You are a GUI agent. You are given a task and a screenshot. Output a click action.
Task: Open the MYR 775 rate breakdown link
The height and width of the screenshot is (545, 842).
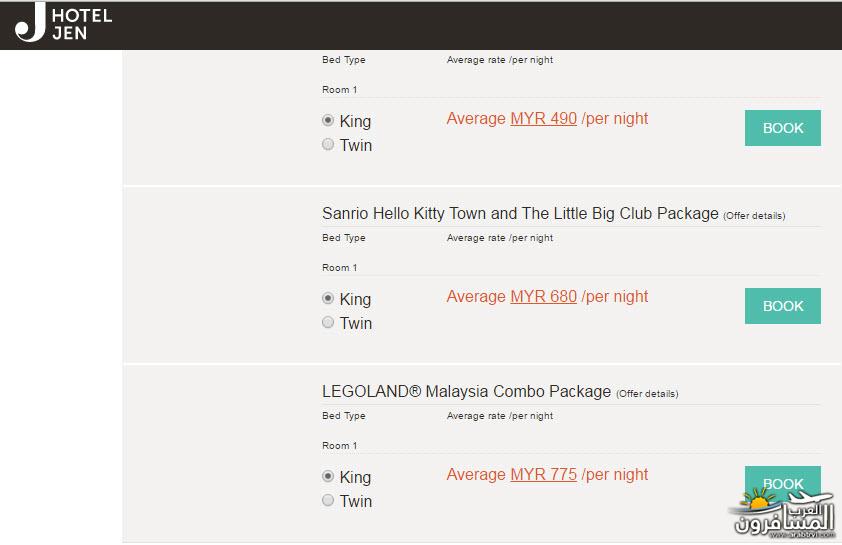tap(543, 475)
